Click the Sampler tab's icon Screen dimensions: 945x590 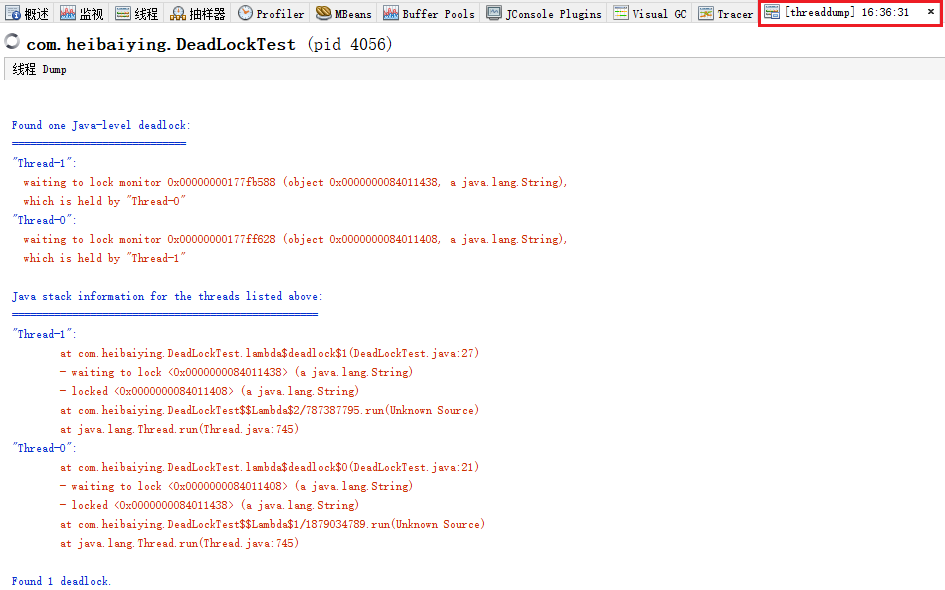point(178,14)
